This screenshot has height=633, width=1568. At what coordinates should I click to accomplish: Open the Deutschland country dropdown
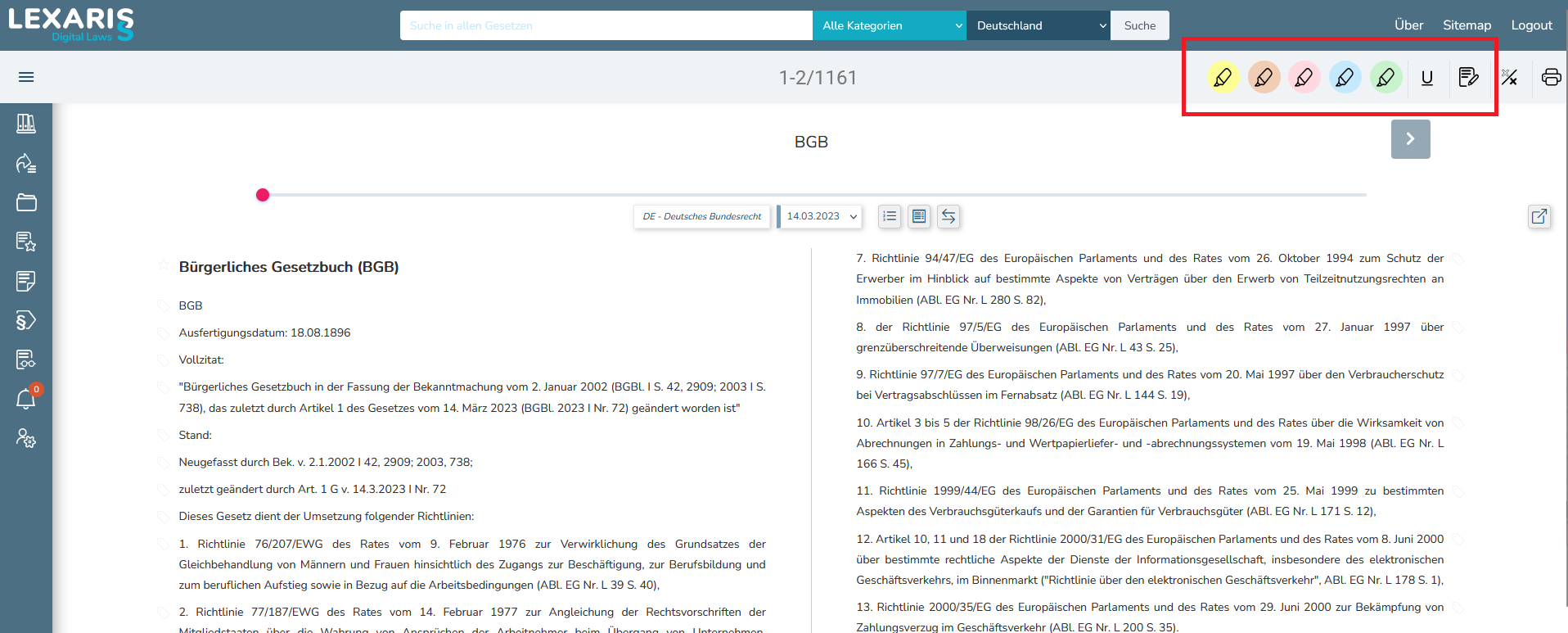(x=1039, y=25)
